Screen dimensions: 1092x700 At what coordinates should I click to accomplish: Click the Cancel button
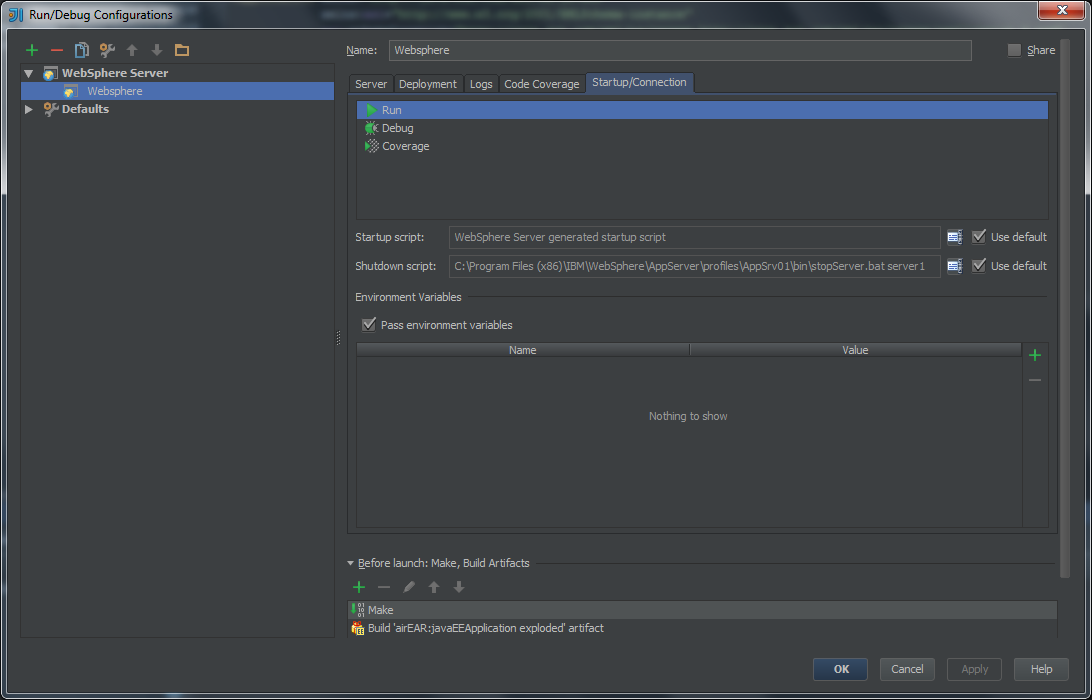[x=907, y=669]
